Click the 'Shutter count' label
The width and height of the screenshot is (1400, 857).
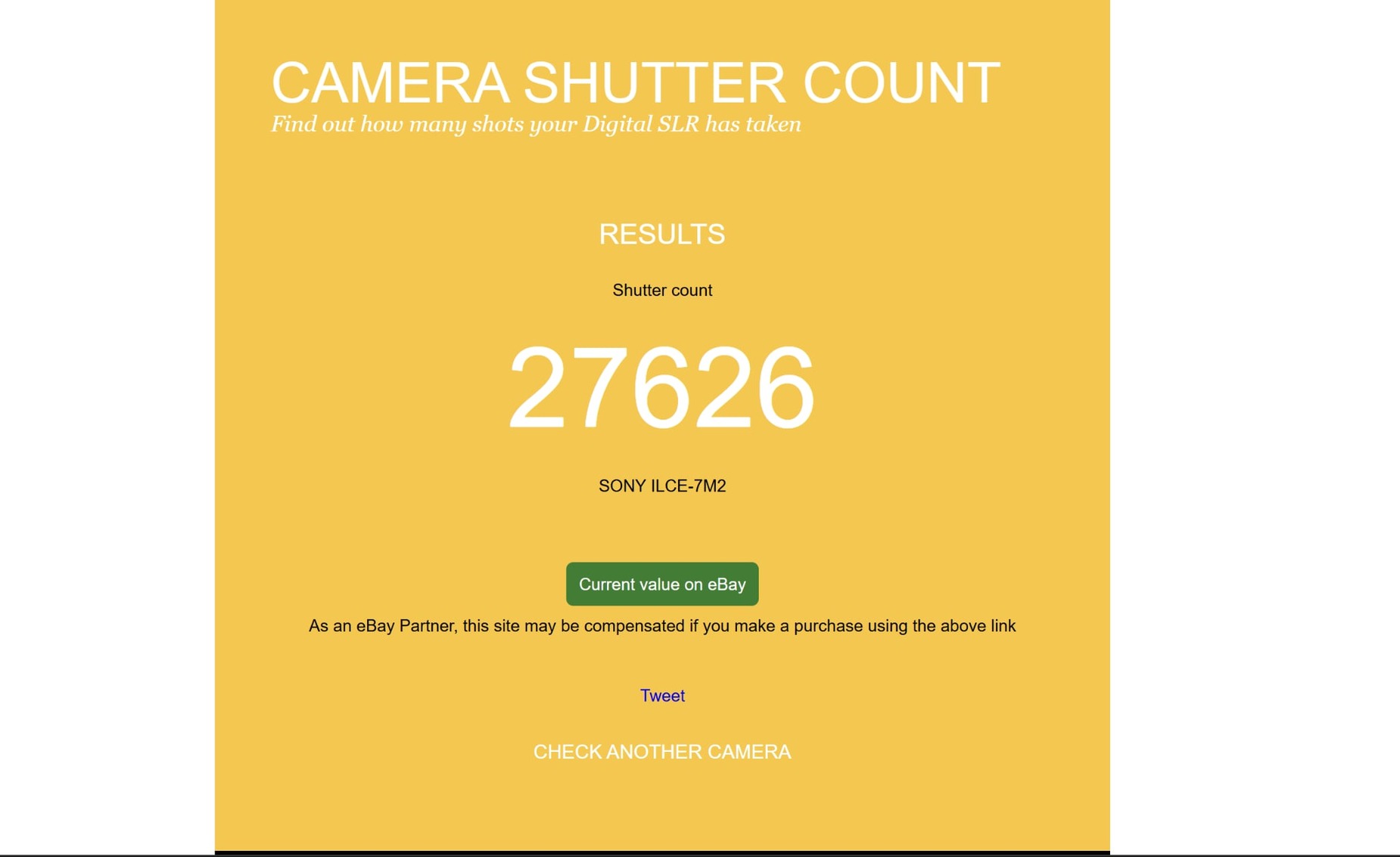pos(662,290)
